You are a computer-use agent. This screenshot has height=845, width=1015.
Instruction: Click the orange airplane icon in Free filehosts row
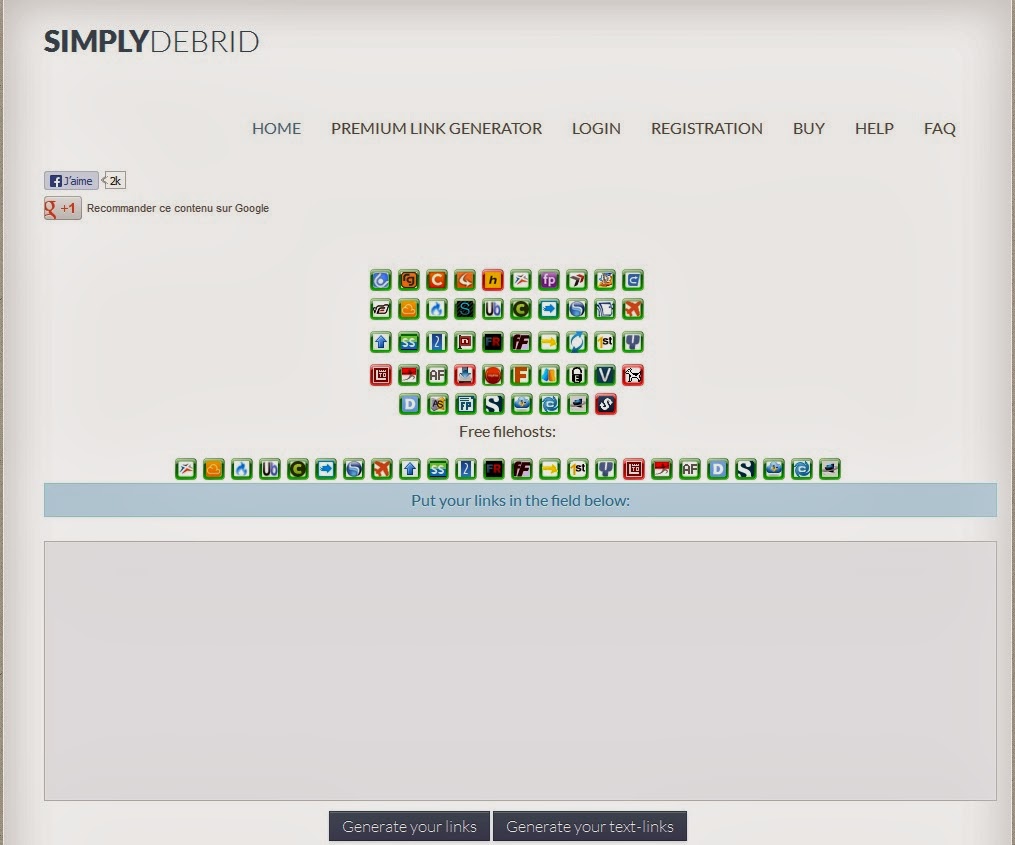(x=382, y=469)
